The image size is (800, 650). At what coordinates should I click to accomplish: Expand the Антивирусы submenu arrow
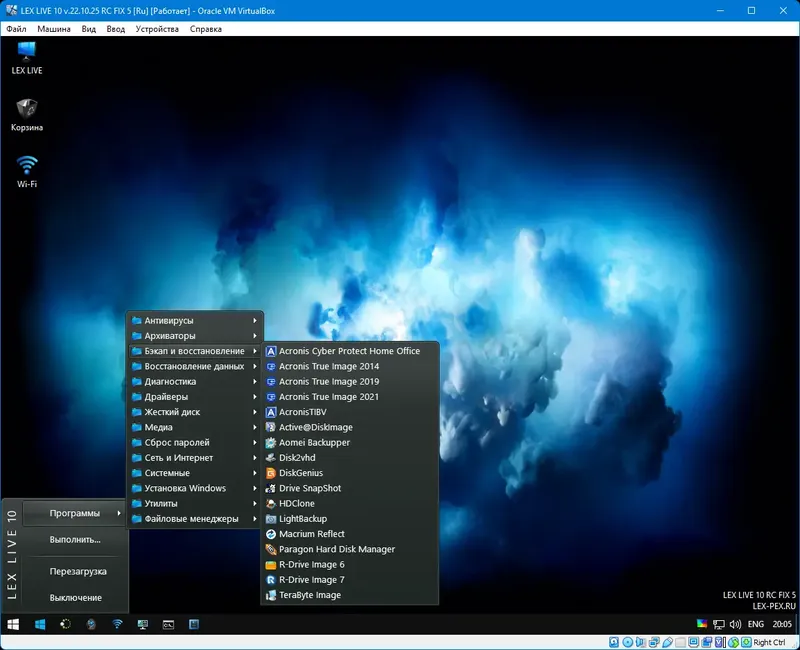255,320
